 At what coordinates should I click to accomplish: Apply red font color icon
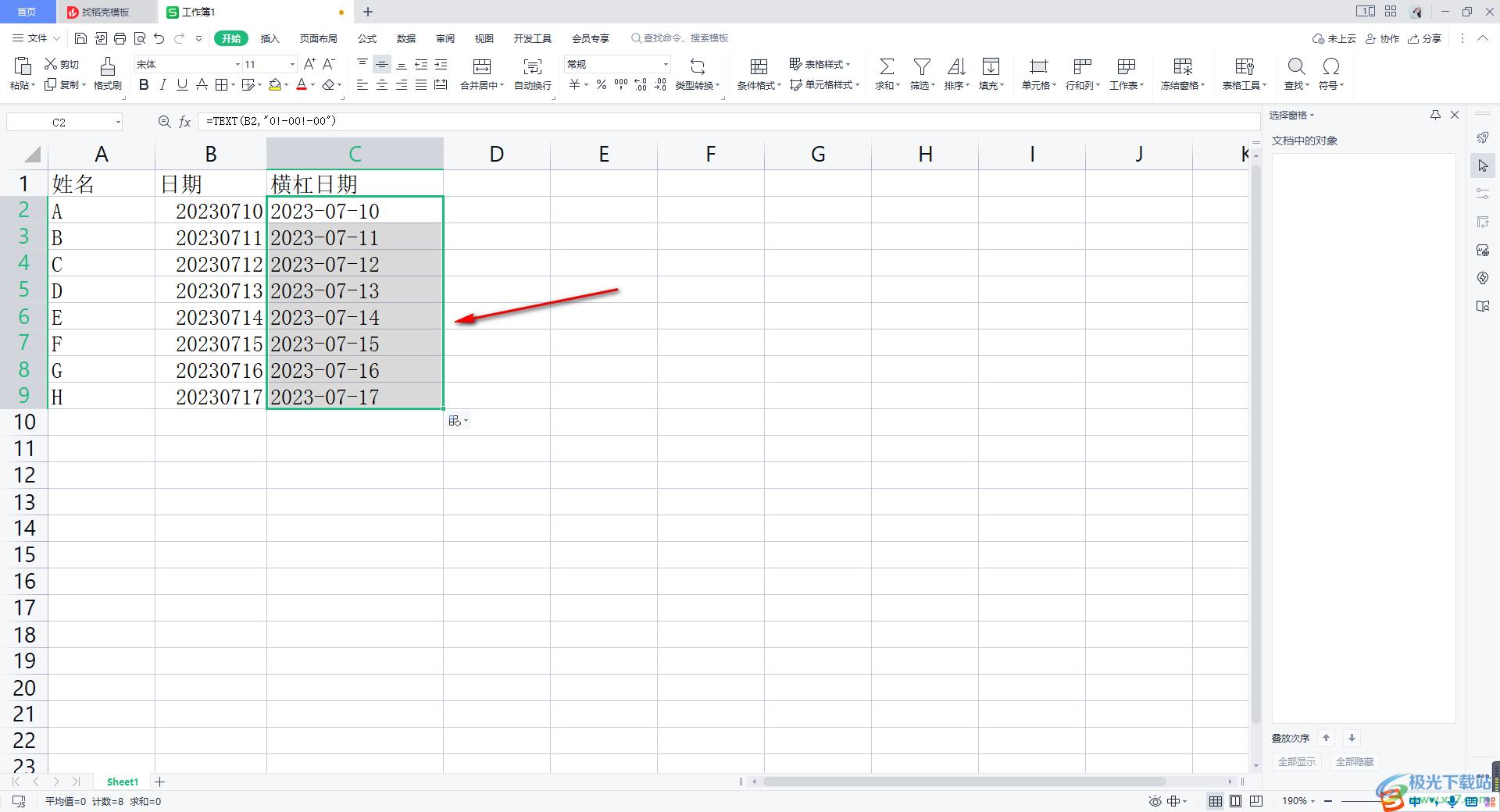point(302,84)
